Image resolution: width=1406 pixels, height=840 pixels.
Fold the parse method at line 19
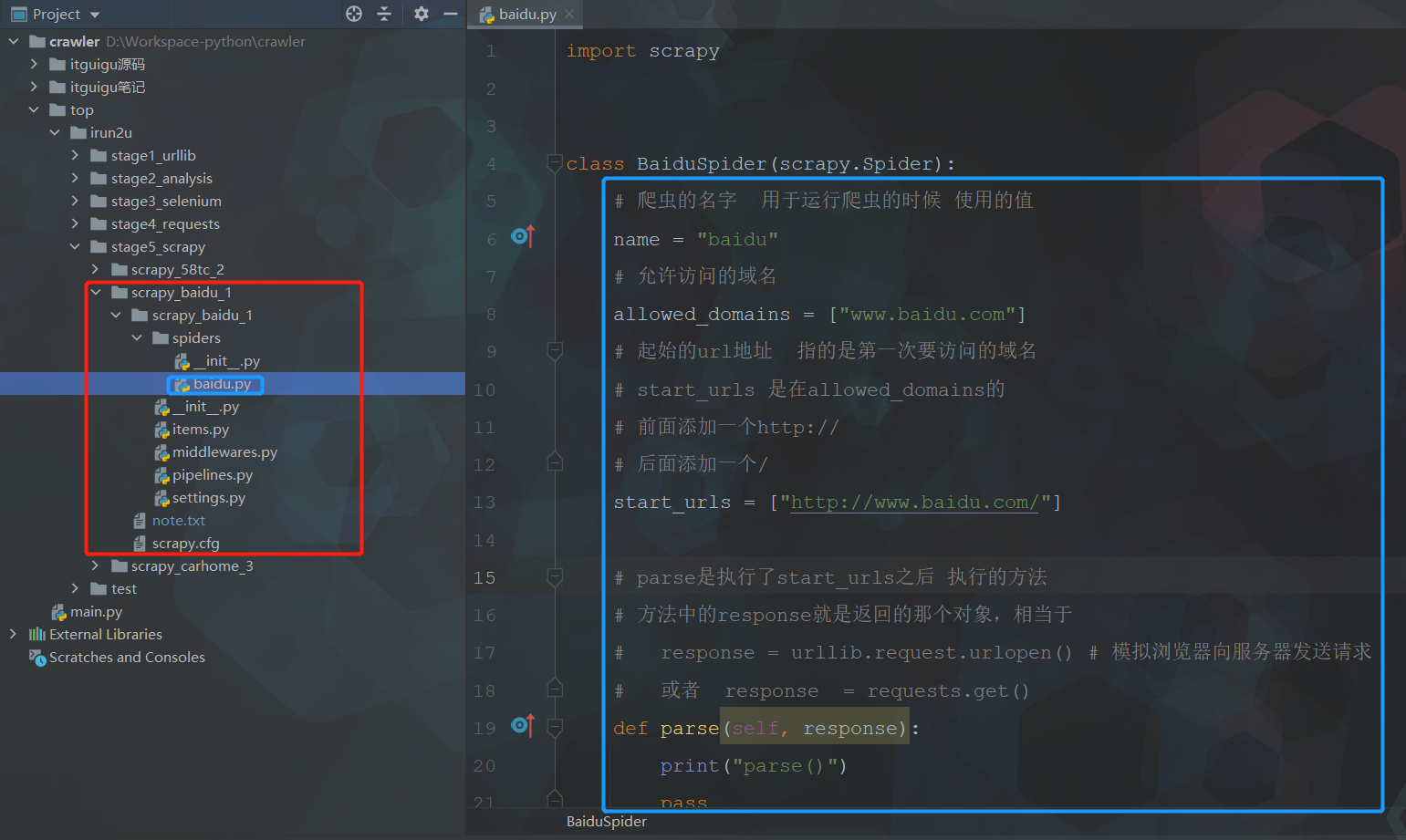(555, 728)
